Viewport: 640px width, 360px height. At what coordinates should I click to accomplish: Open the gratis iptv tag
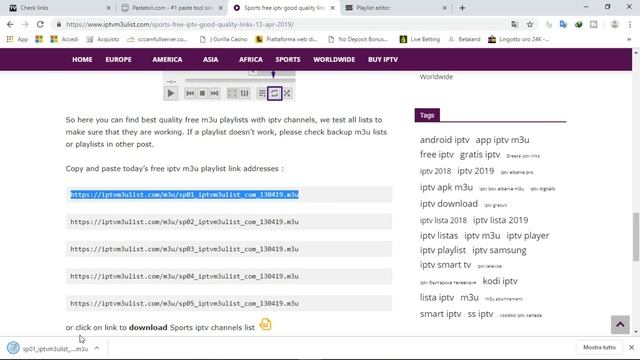pos(480,155)
